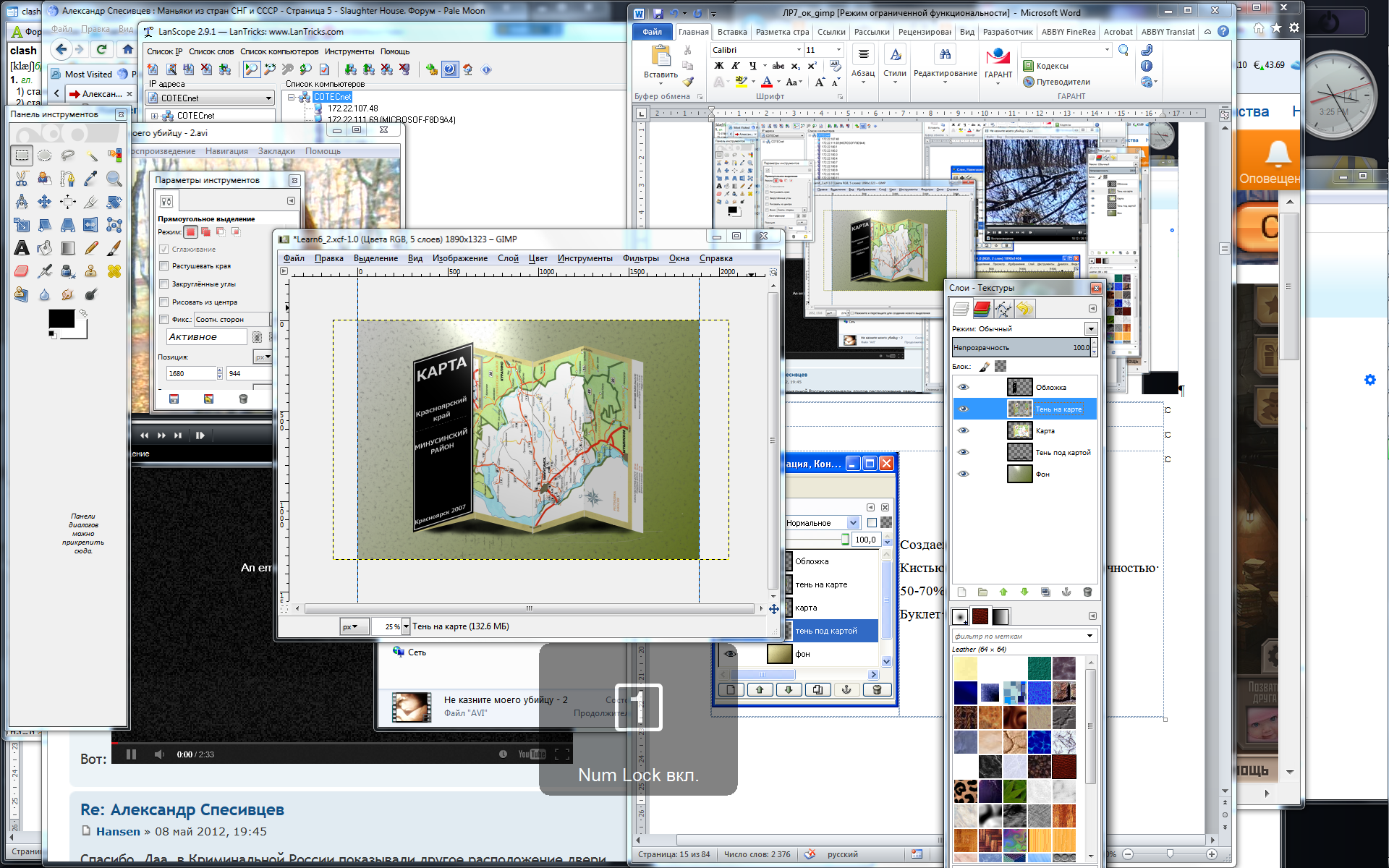Select the Ellipse Select tool
The height and width of the screenshot is (868, 1389).
pyautogui.click(x=45, y=155)
